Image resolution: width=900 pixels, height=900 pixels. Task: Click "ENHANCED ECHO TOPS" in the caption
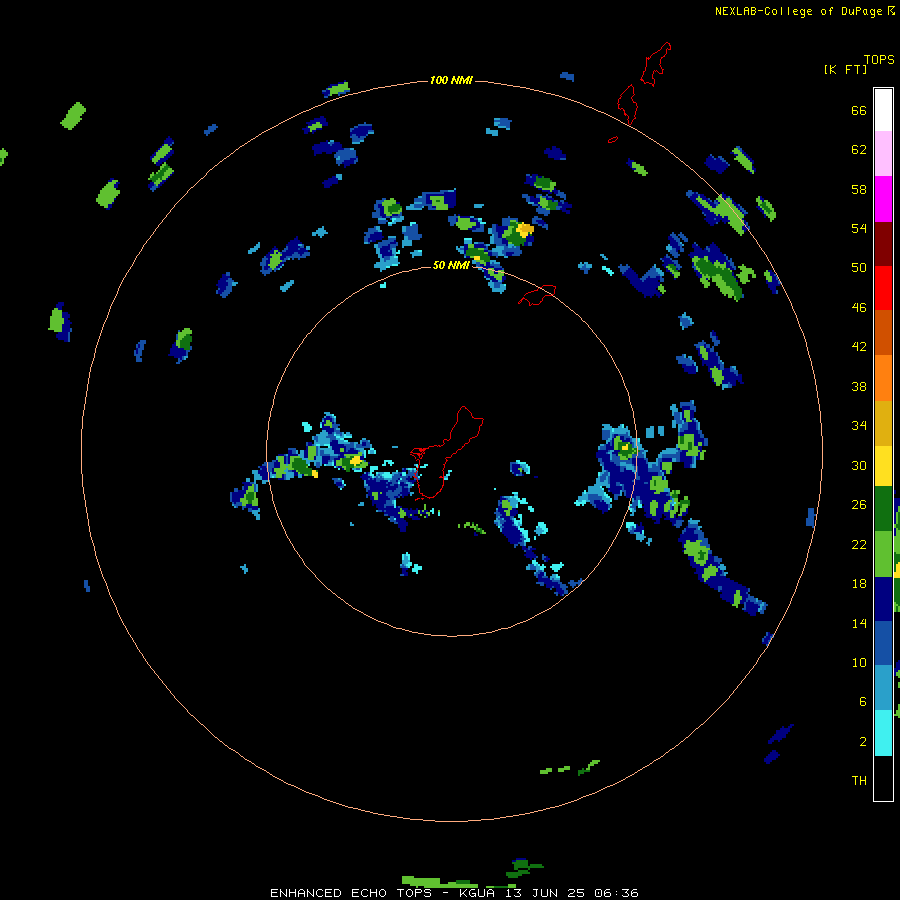click(351, 893)
